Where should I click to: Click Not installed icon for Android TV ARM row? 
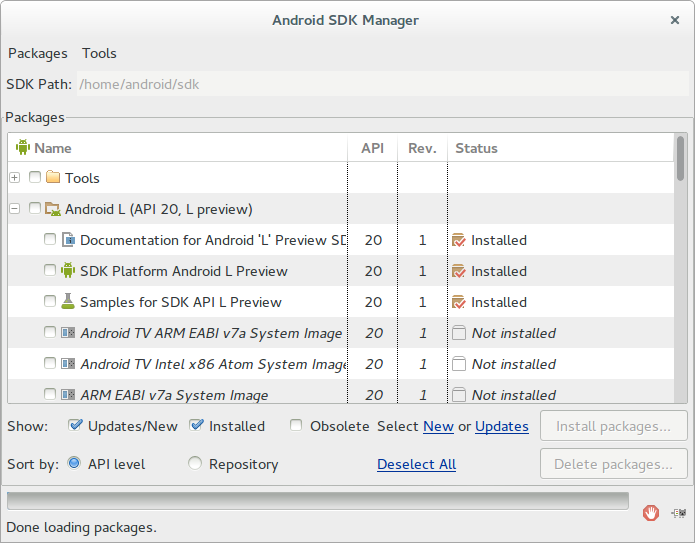tap(459, 332)
